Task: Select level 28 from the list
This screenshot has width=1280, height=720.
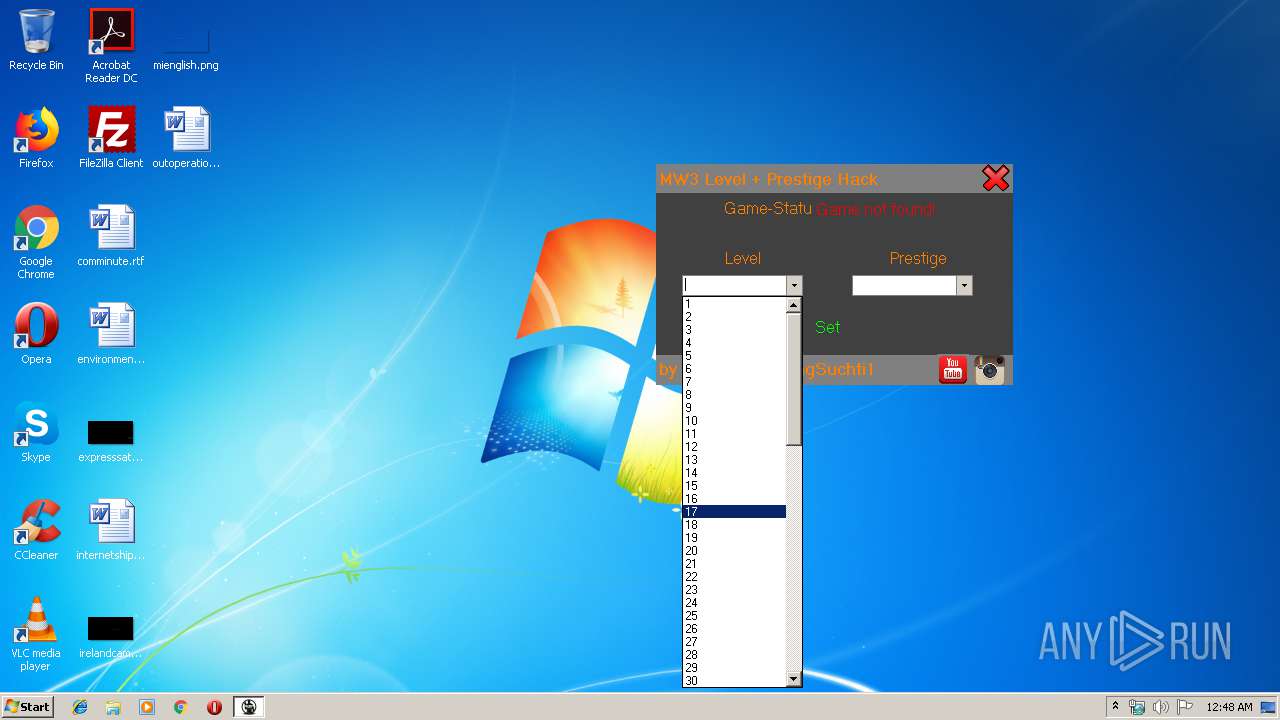Action: pyautogui.click(x=734, y=655)
